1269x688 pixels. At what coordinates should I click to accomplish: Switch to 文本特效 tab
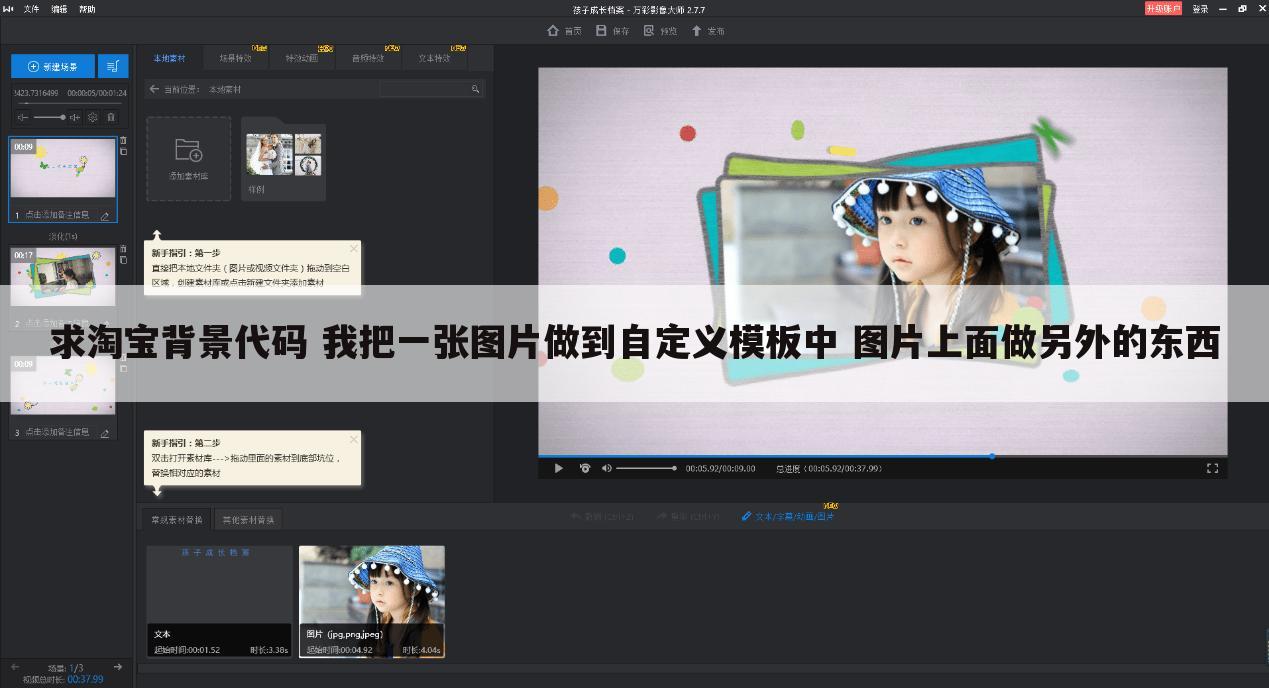pyautogui.click(x=434, y=58)
